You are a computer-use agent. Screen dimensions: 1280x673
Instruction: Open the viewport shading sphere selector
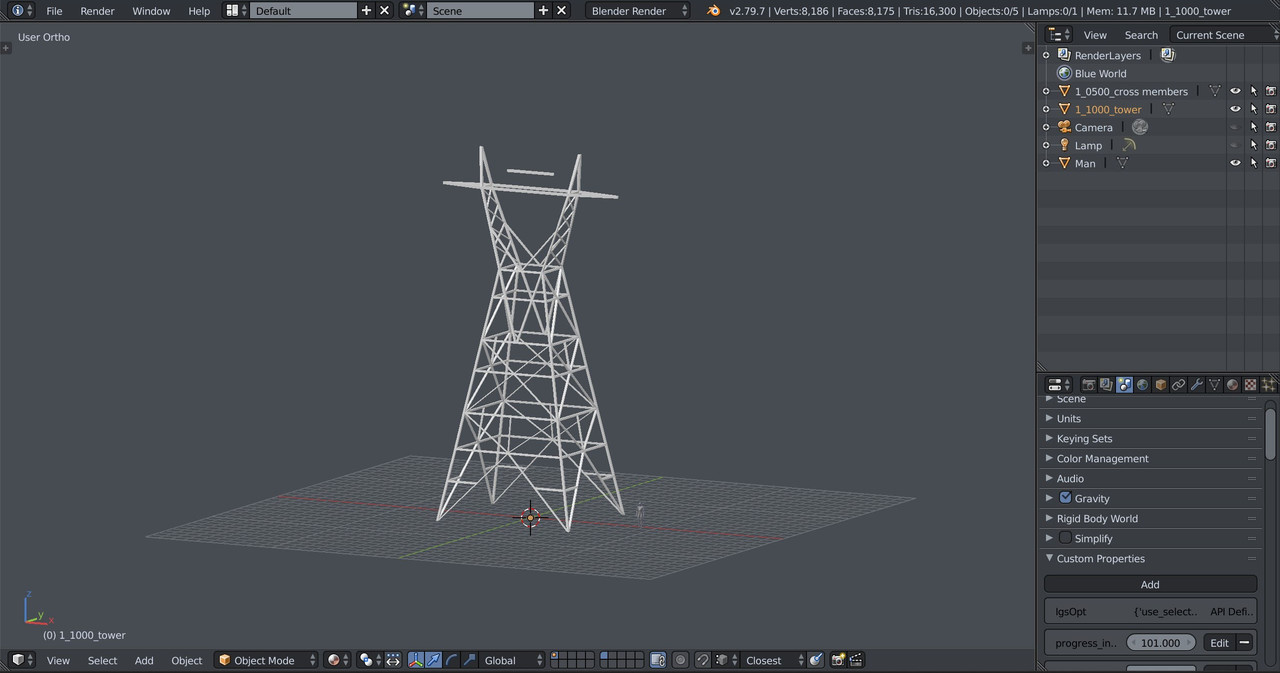tap(338, 660)
